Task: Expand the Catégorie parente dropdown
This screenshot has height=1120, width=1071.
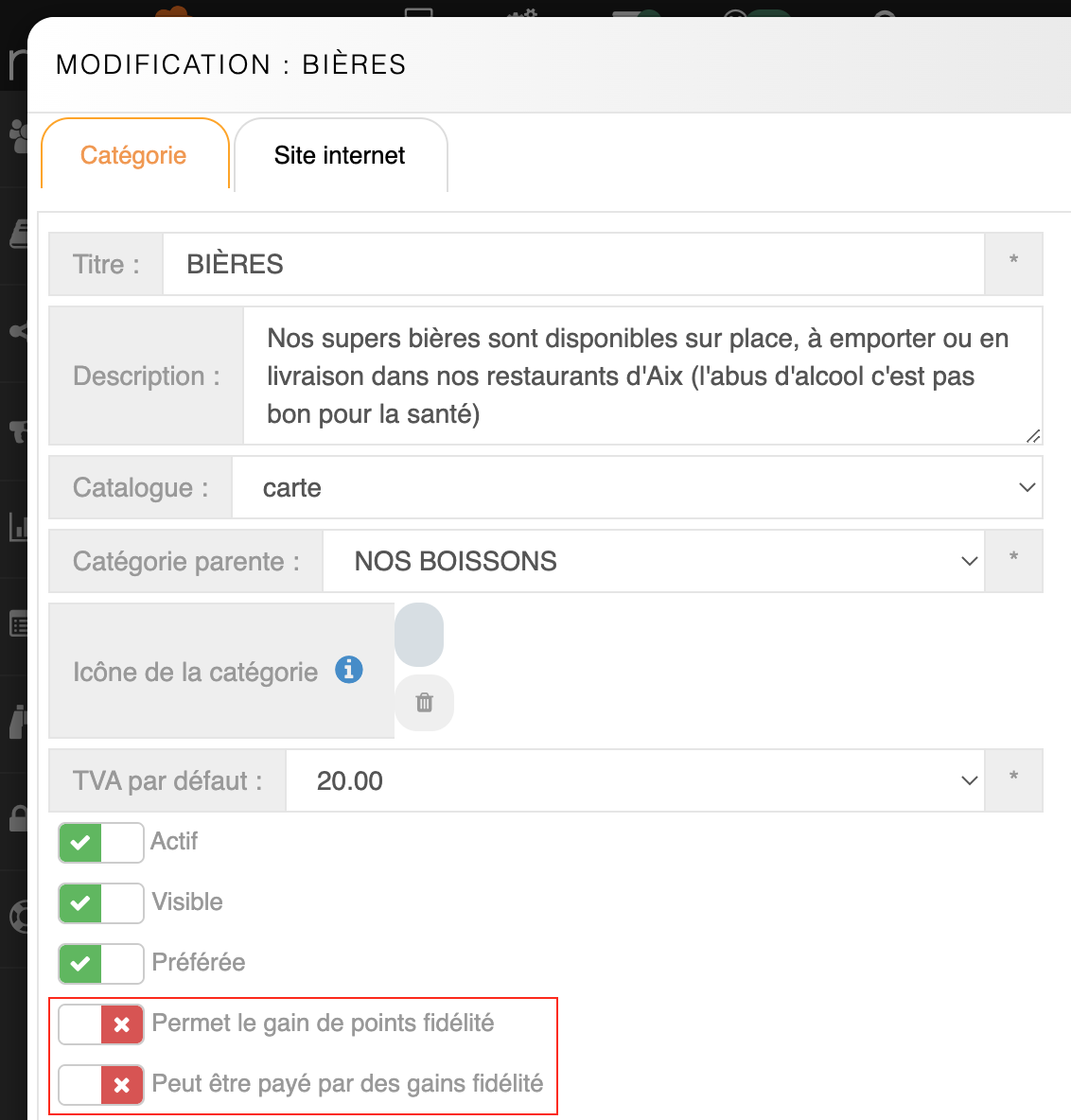Action: (653, 562)
